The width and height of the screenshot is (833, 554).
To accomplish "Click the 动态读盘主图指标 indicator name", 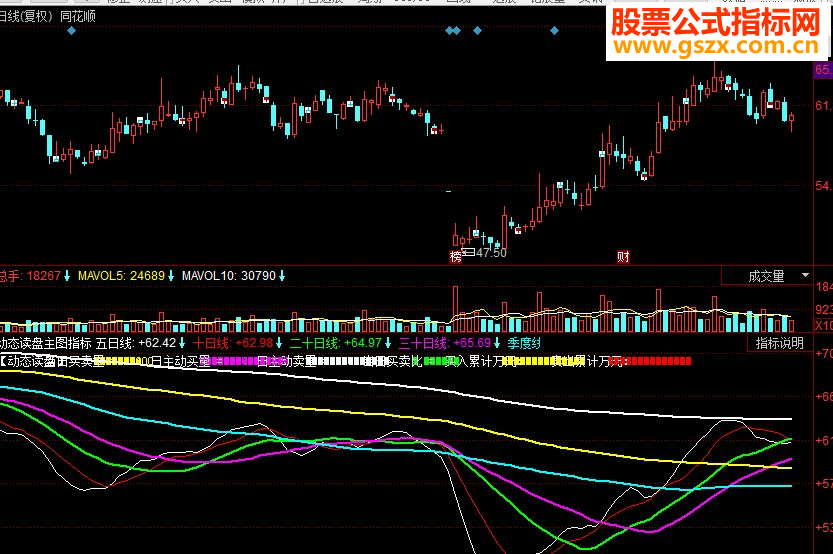I will (46, 343).
